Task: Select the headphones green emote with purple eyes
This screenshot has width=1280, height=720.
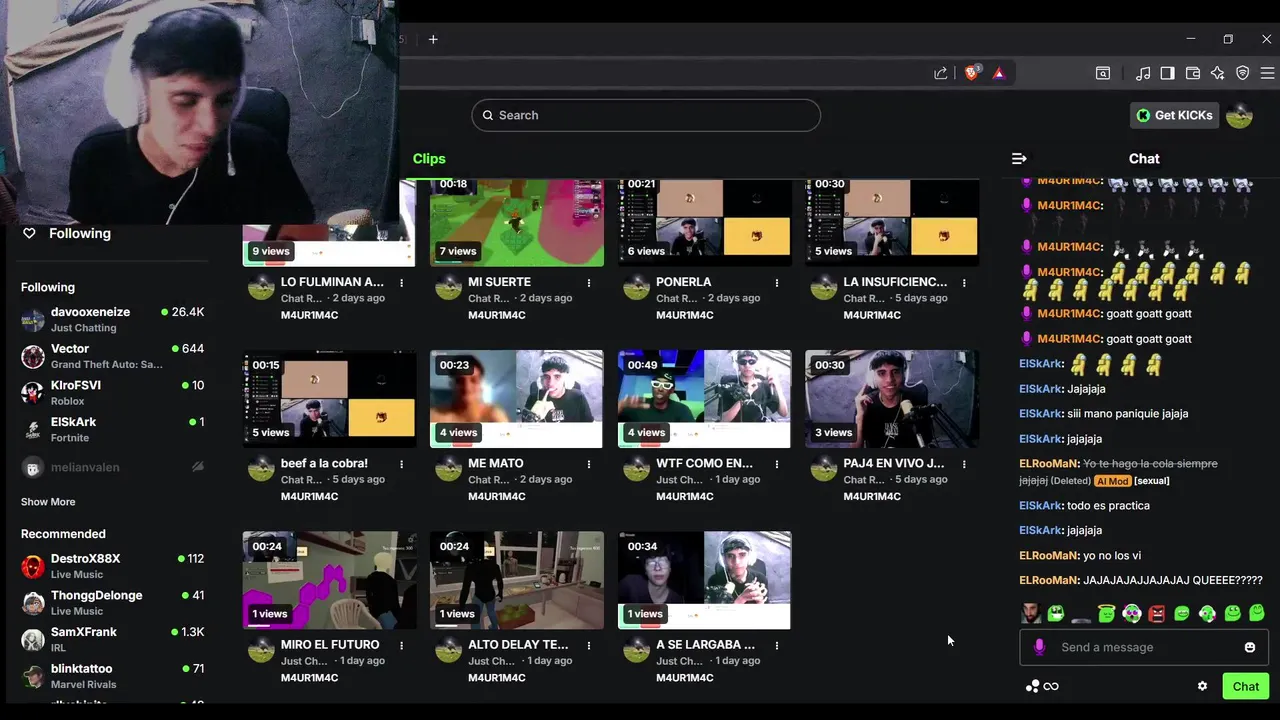Action: 1132,613
